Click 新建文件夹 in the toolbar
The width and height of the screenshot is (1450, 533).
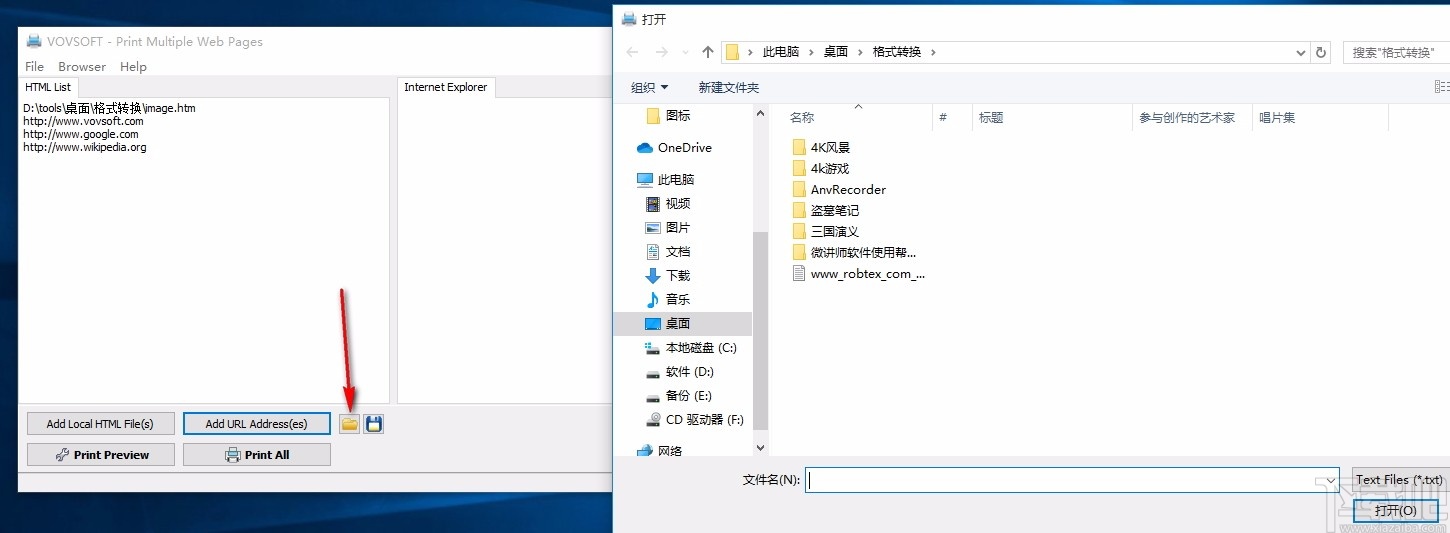(x=729, y=88)
